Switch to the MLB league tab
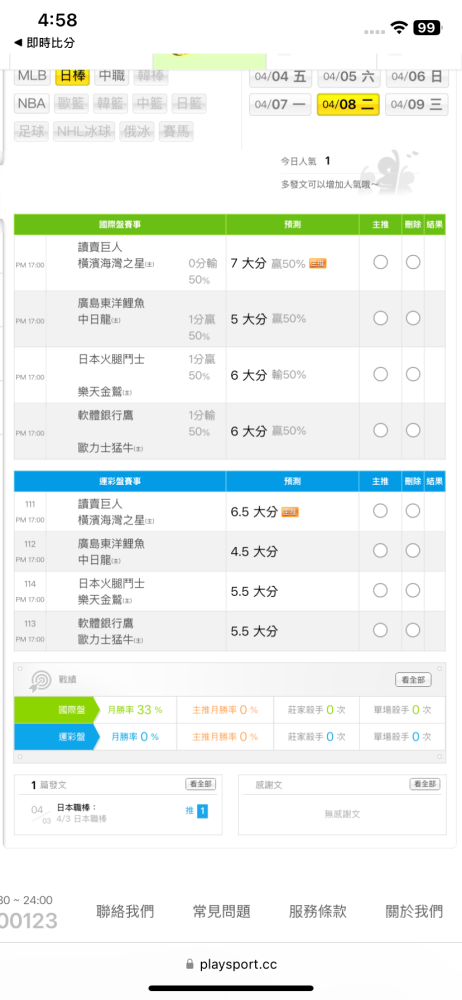 coord(33,76)
